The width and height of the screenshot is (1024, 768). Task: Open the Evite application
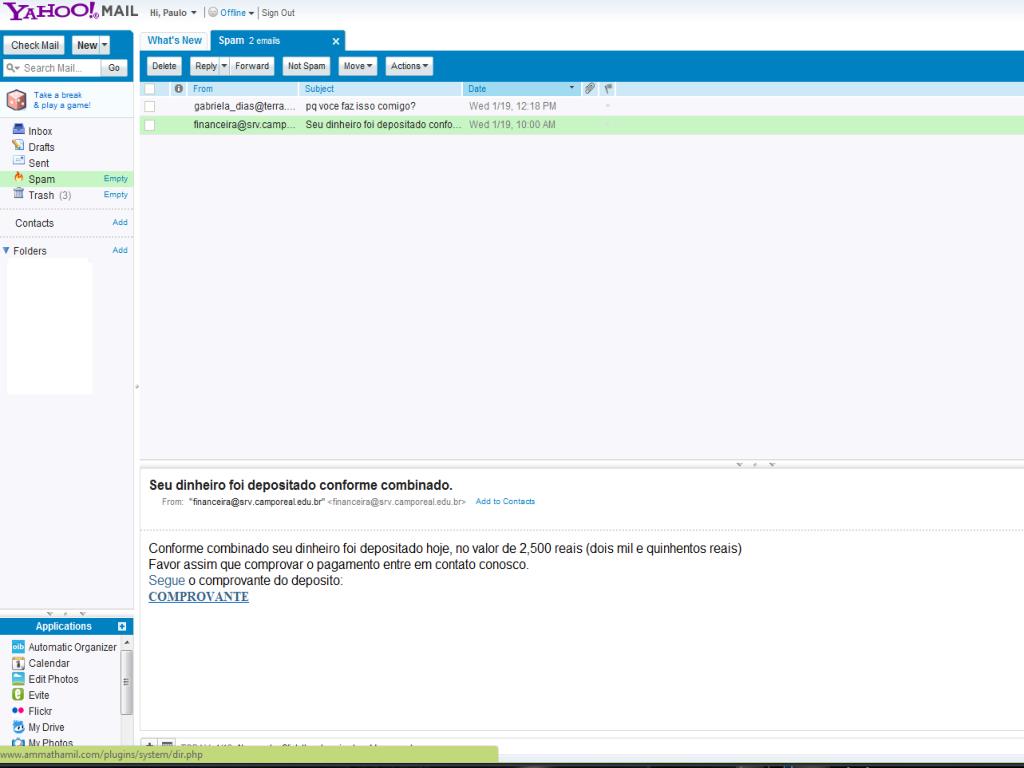pyautogui.click(x=39, y=695)
